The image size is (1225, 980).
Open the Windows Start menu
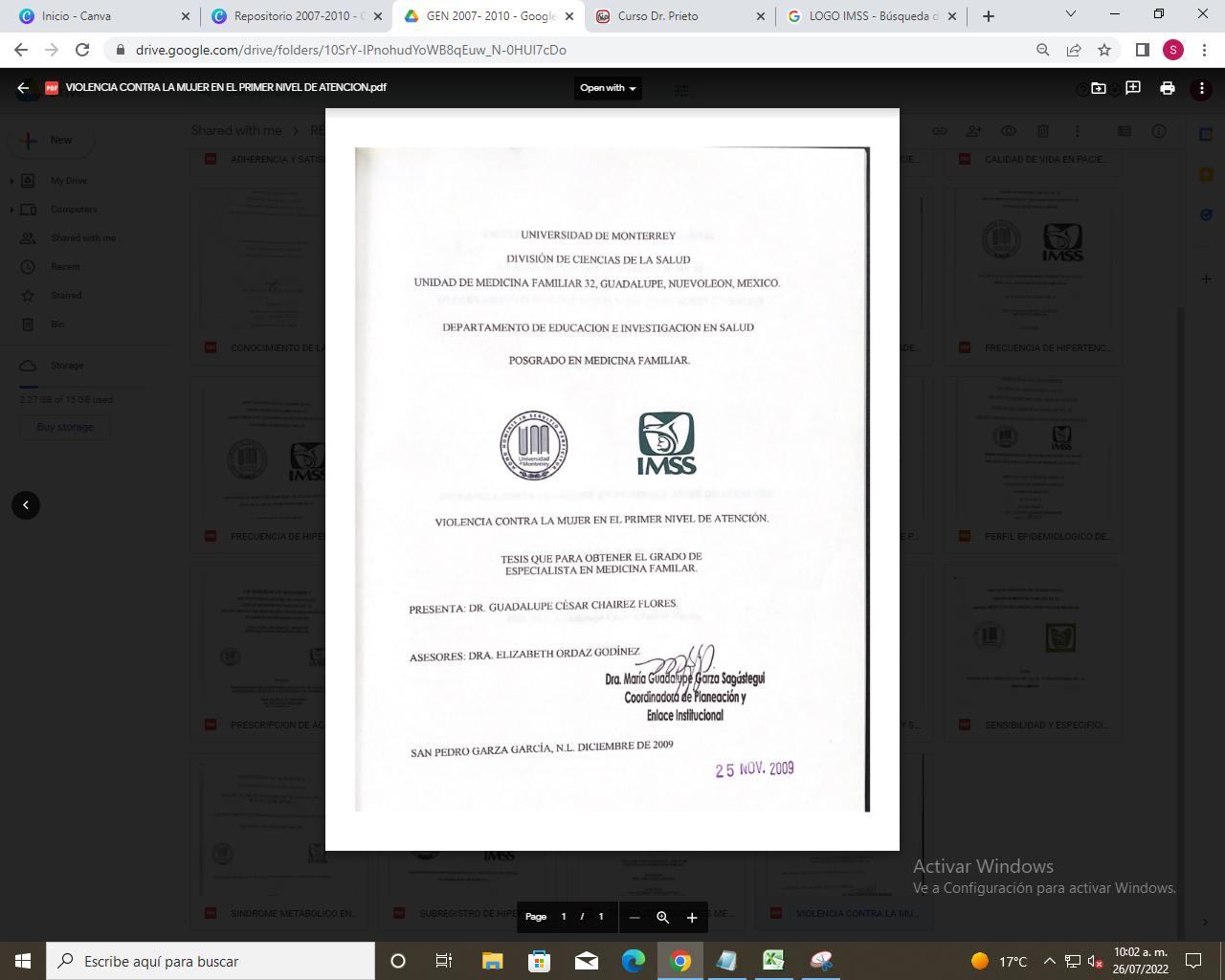23,961
